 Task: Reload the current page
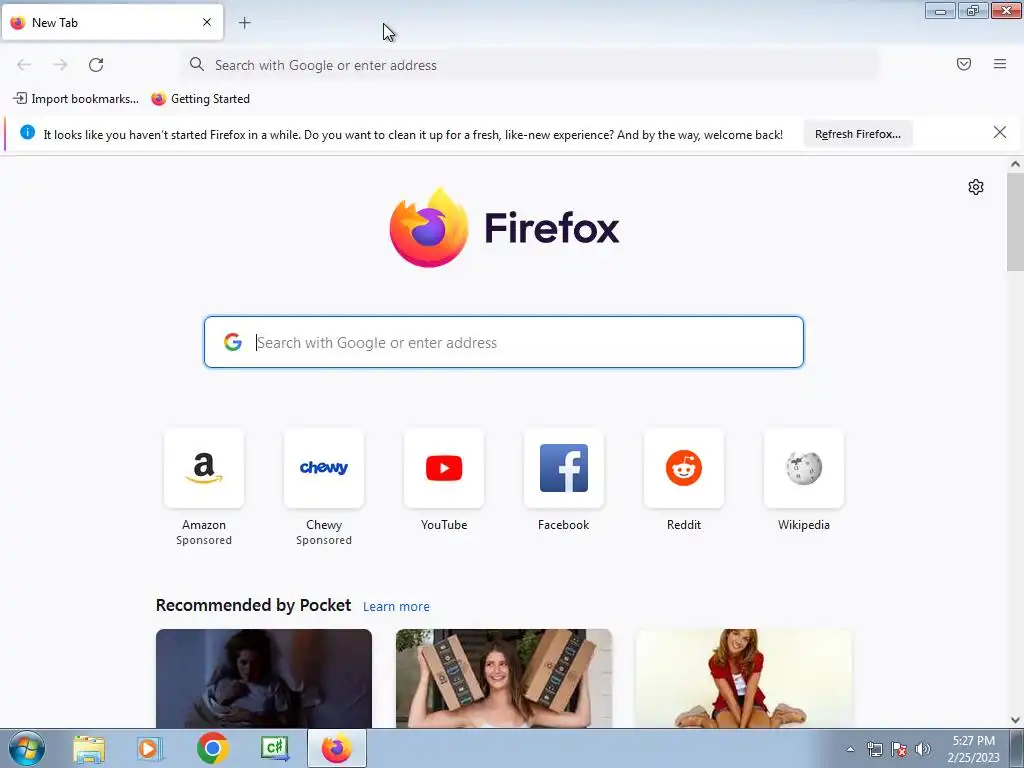click(96, 65)
